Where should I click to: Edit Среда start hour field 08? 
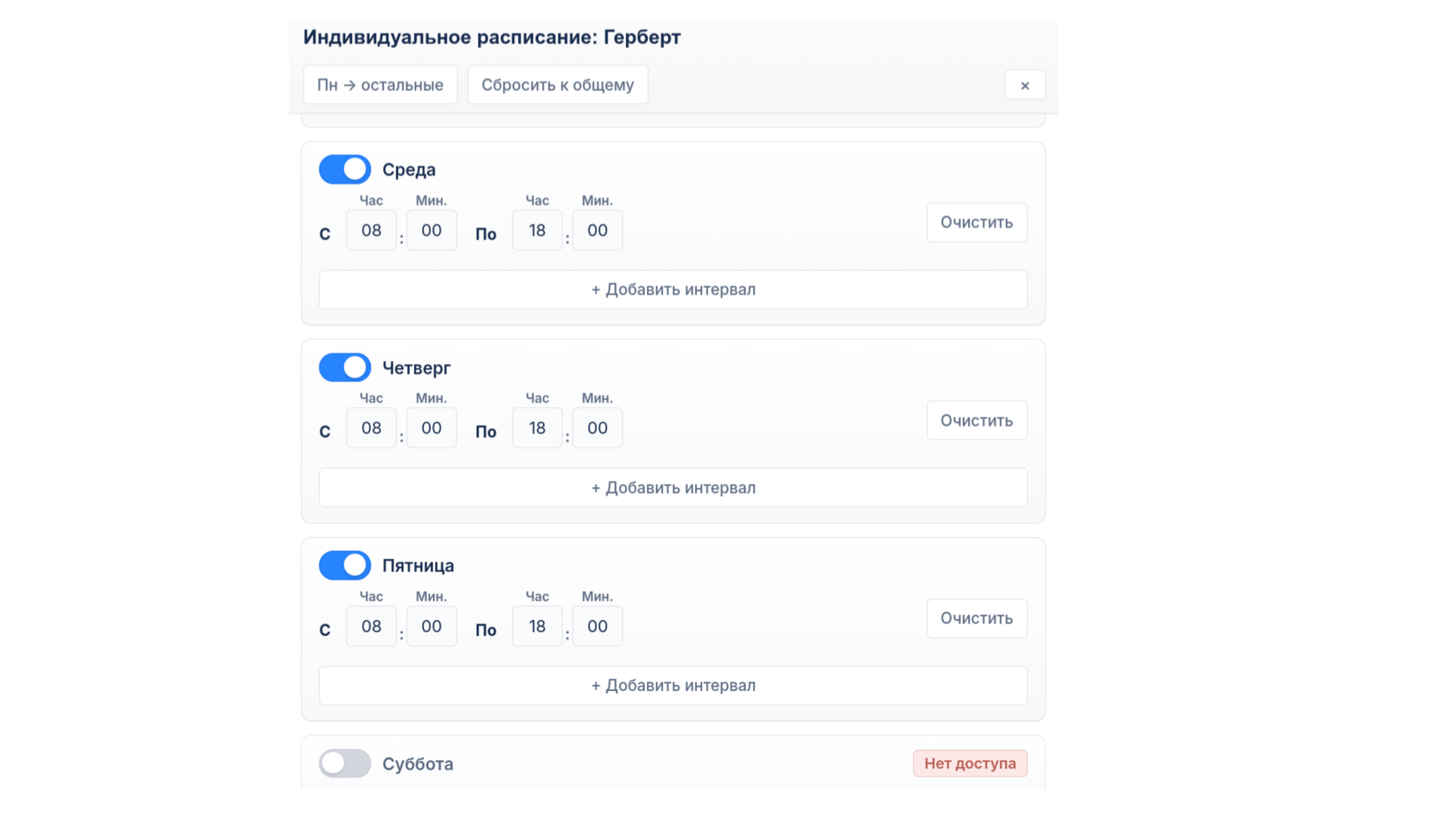pos(371,231)
